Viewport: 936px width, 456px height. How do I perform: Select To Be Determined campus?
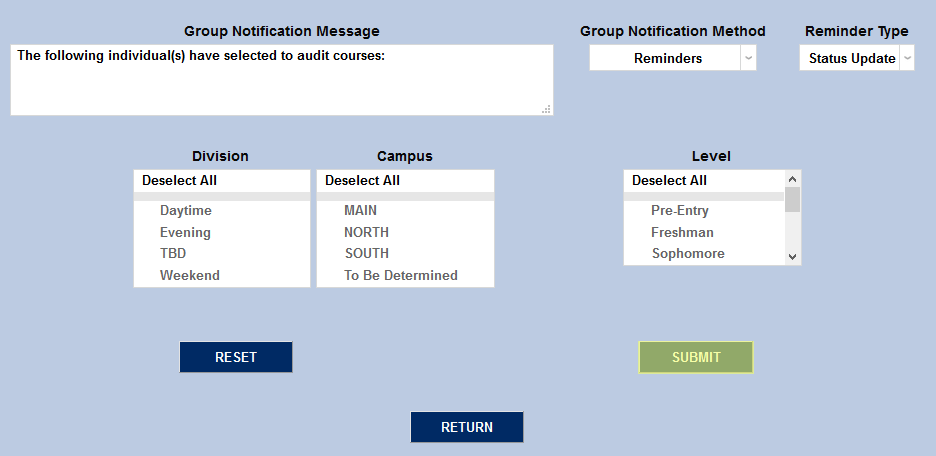401,275
